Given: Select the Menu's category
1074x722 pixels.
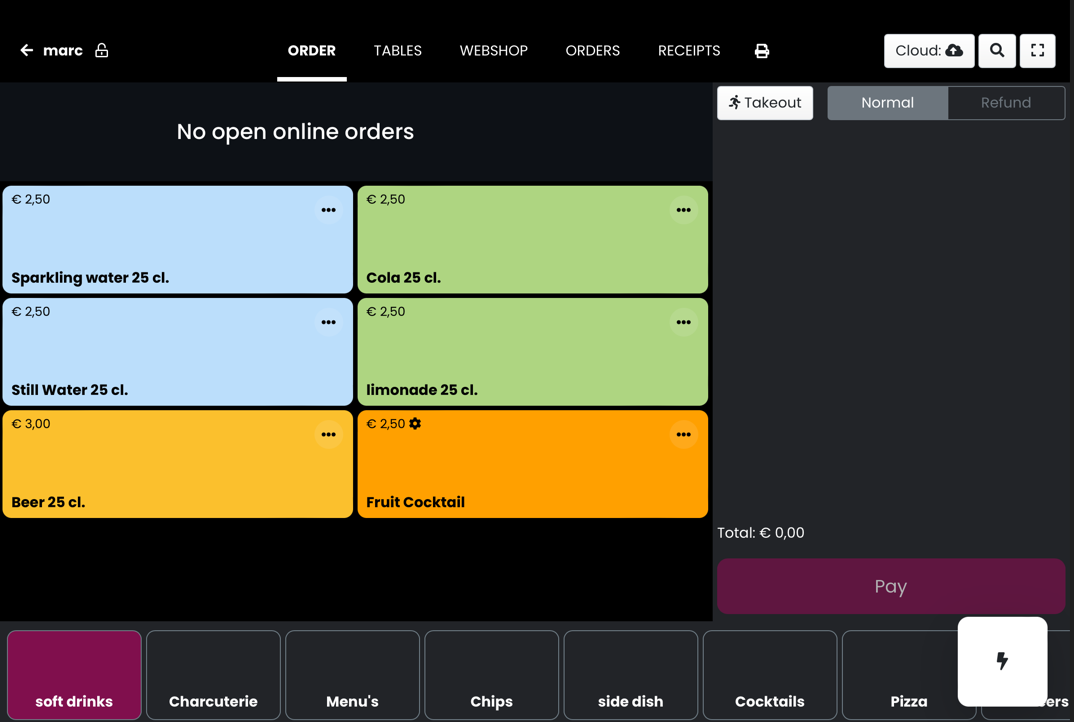Looking at the screenshot, I should click(x=352, y=675).
